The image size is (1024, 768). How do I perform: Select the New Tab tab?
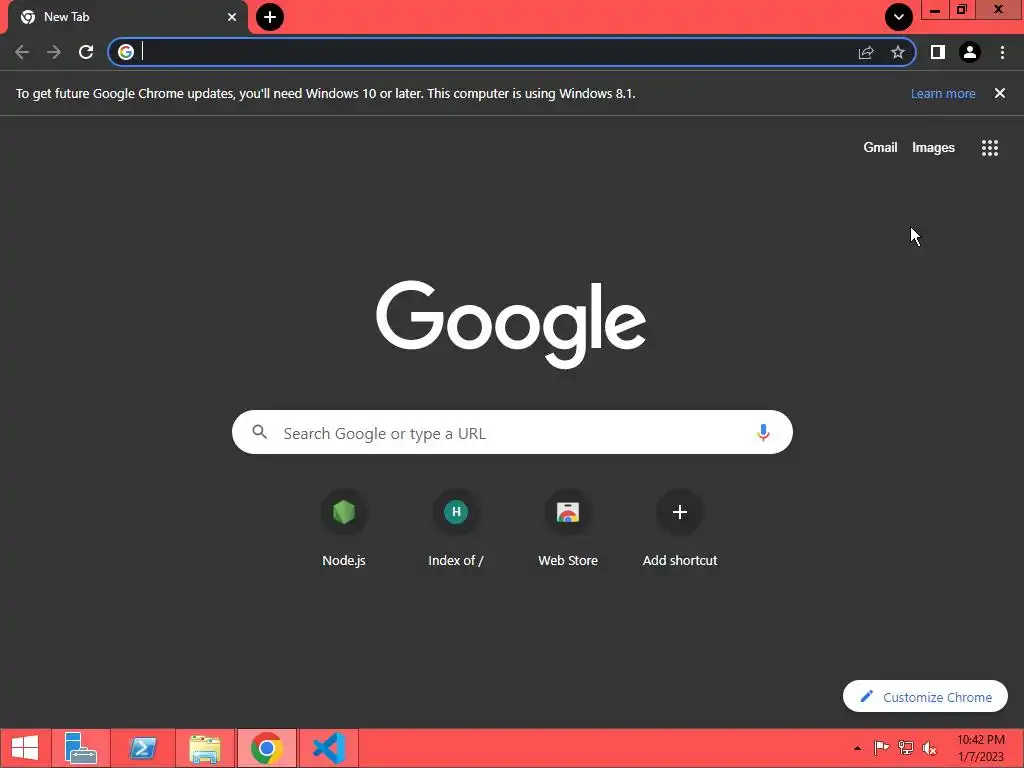pyautogui.click(x=127, y=17)
